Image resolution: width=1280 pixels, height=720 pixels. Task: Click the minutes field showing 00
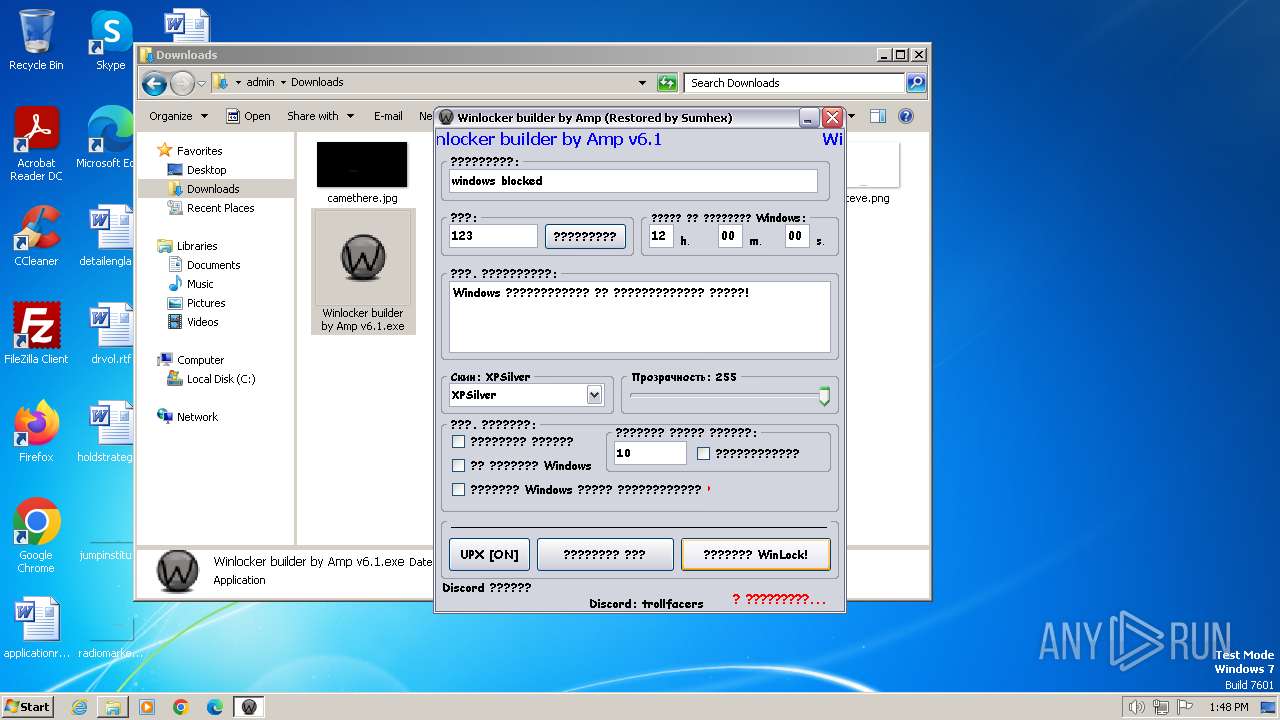729,236
